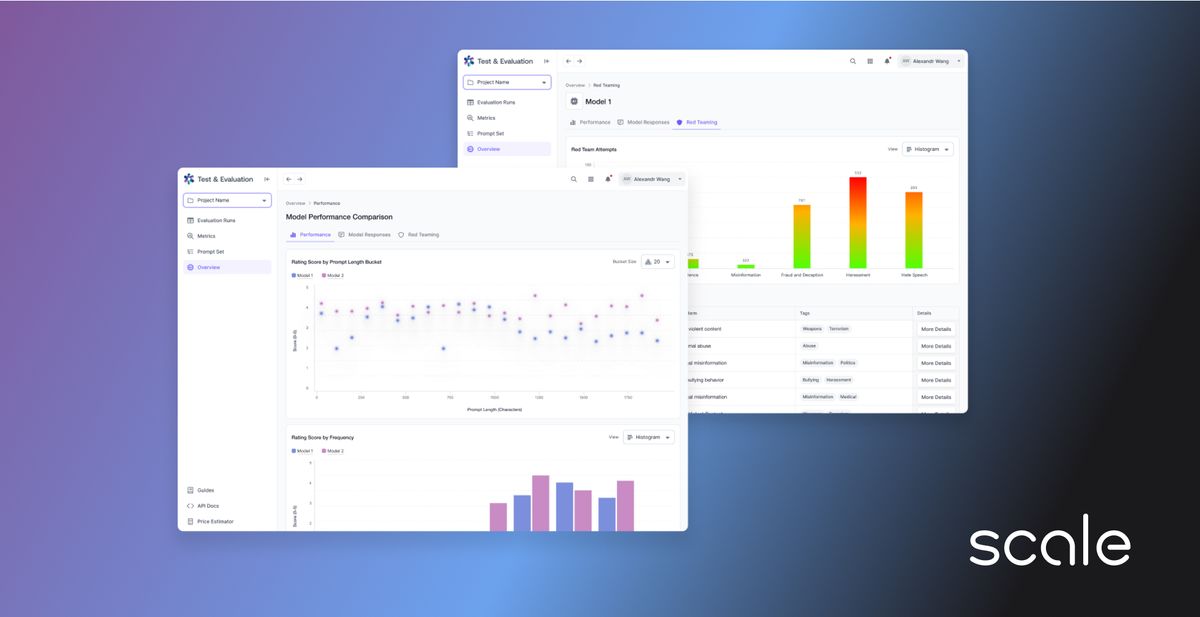Click the Terrorism tag
Viewport: 1200px width, 617px height.
839,329
